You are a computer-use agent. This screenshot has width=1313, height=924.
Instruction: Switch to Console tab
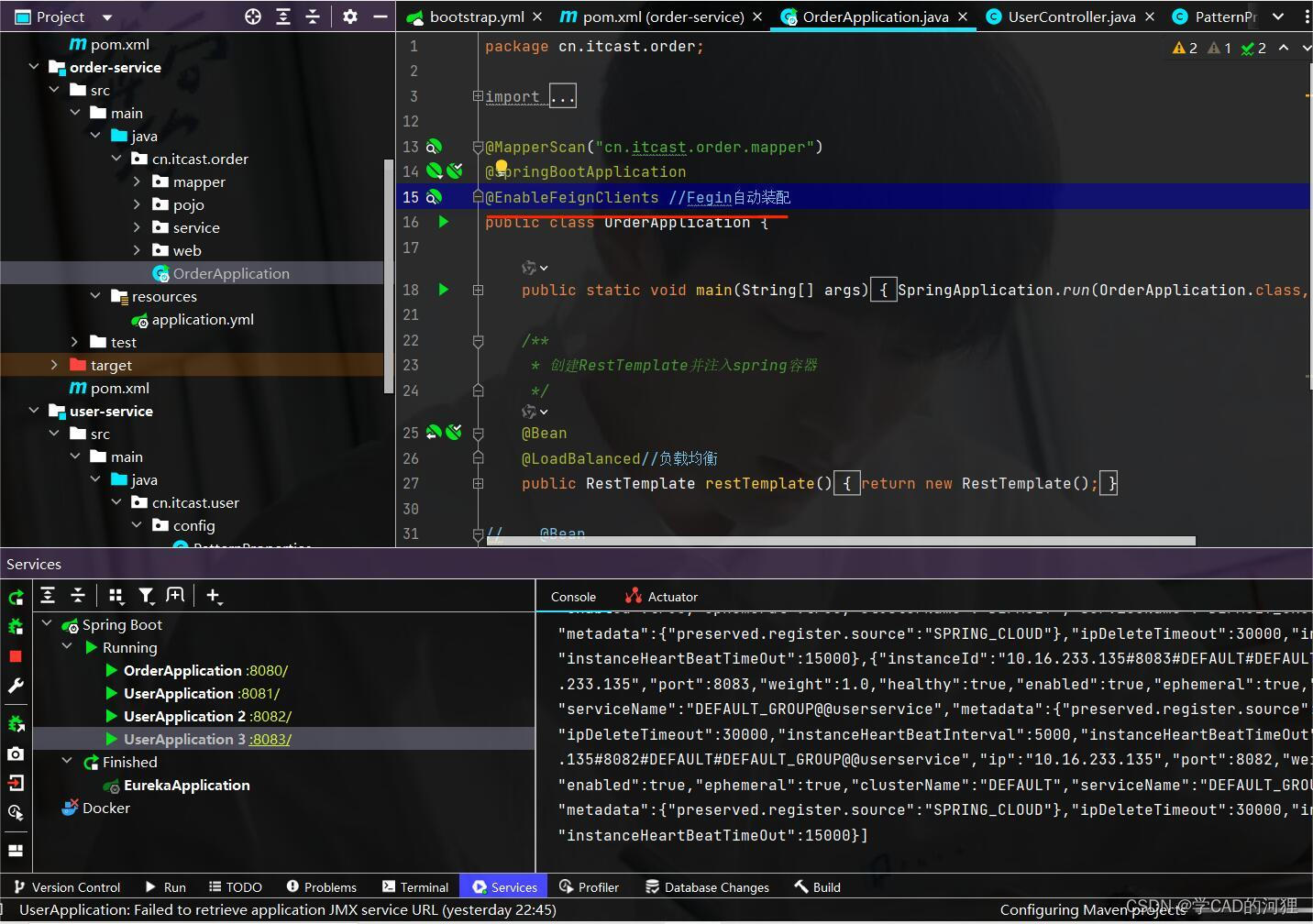[x=573, y=597]
